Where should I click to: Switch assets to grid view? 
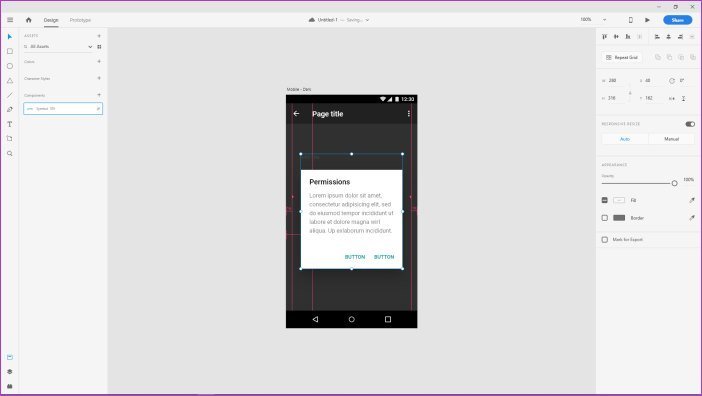pyautogui.click(x=99, y=47)
